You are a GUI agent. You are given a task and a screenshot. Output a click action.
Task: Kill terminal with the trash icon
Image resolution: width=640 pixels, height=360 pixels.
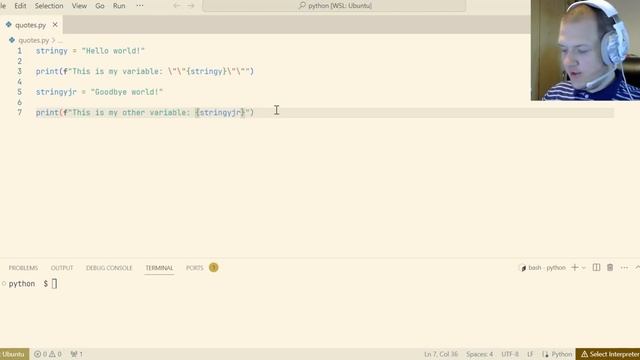tap(610, 268)
